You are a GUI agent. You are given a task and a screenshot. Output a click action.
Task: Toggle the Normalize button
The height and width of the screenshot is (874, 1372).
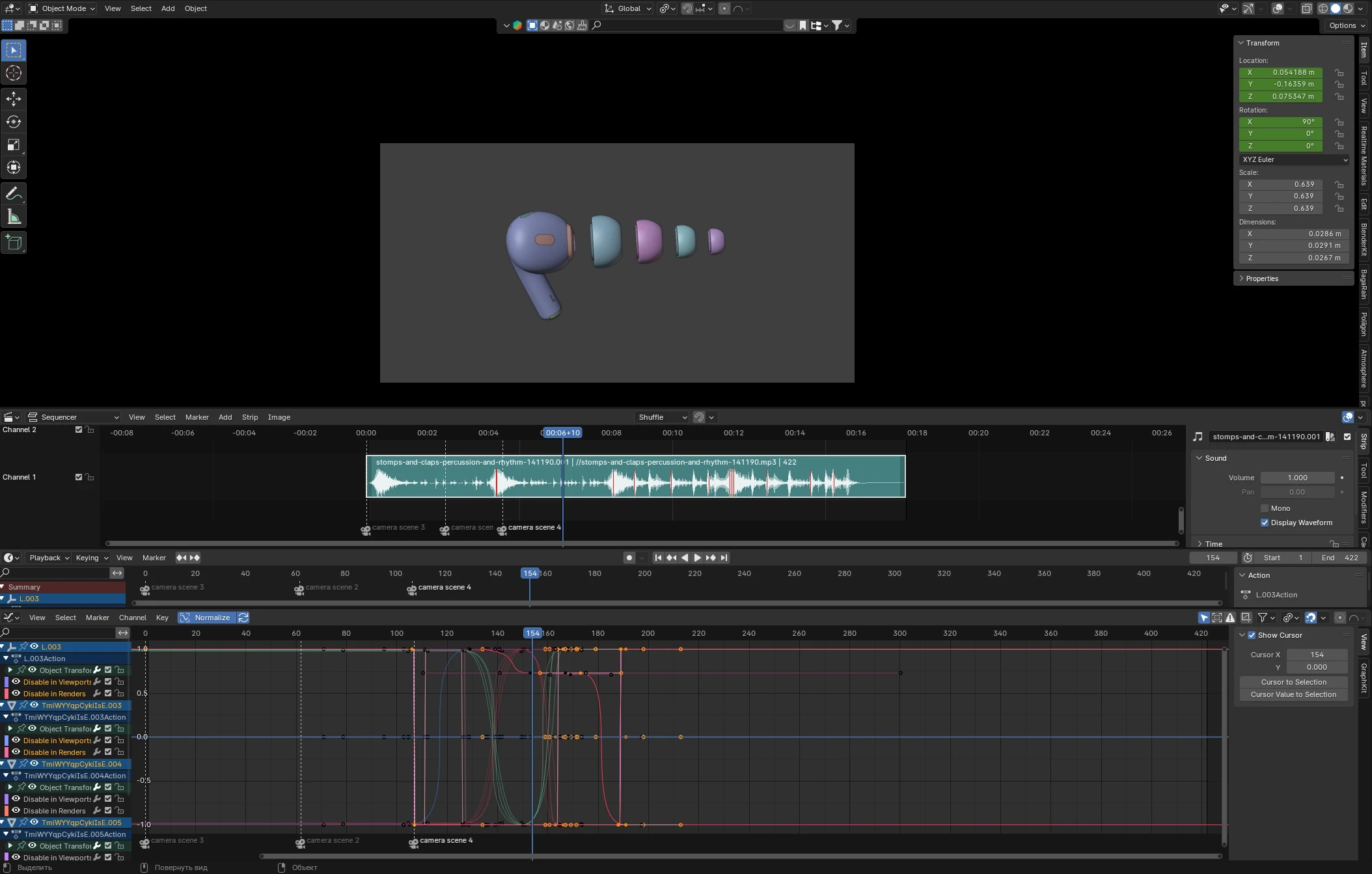pos(207,618)
